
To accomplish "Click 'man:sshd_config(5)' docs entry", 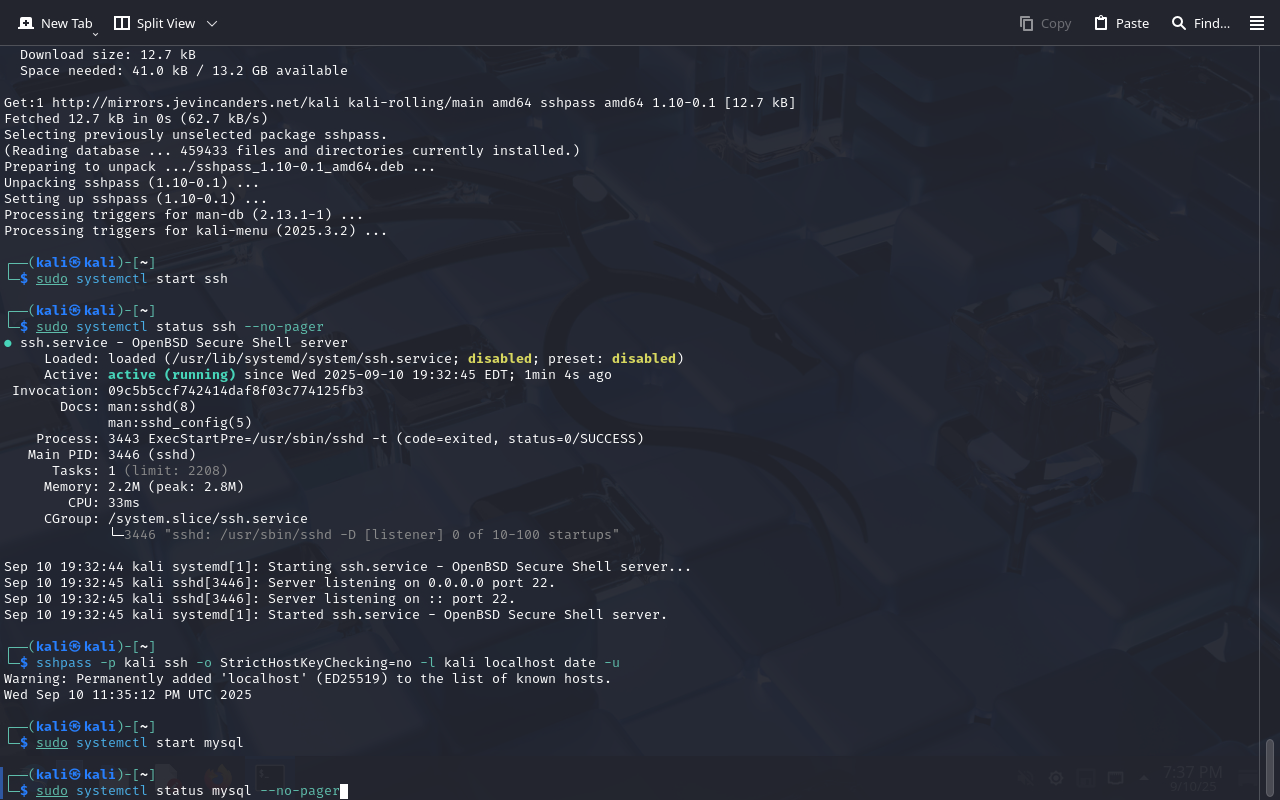I will point(180,423).
